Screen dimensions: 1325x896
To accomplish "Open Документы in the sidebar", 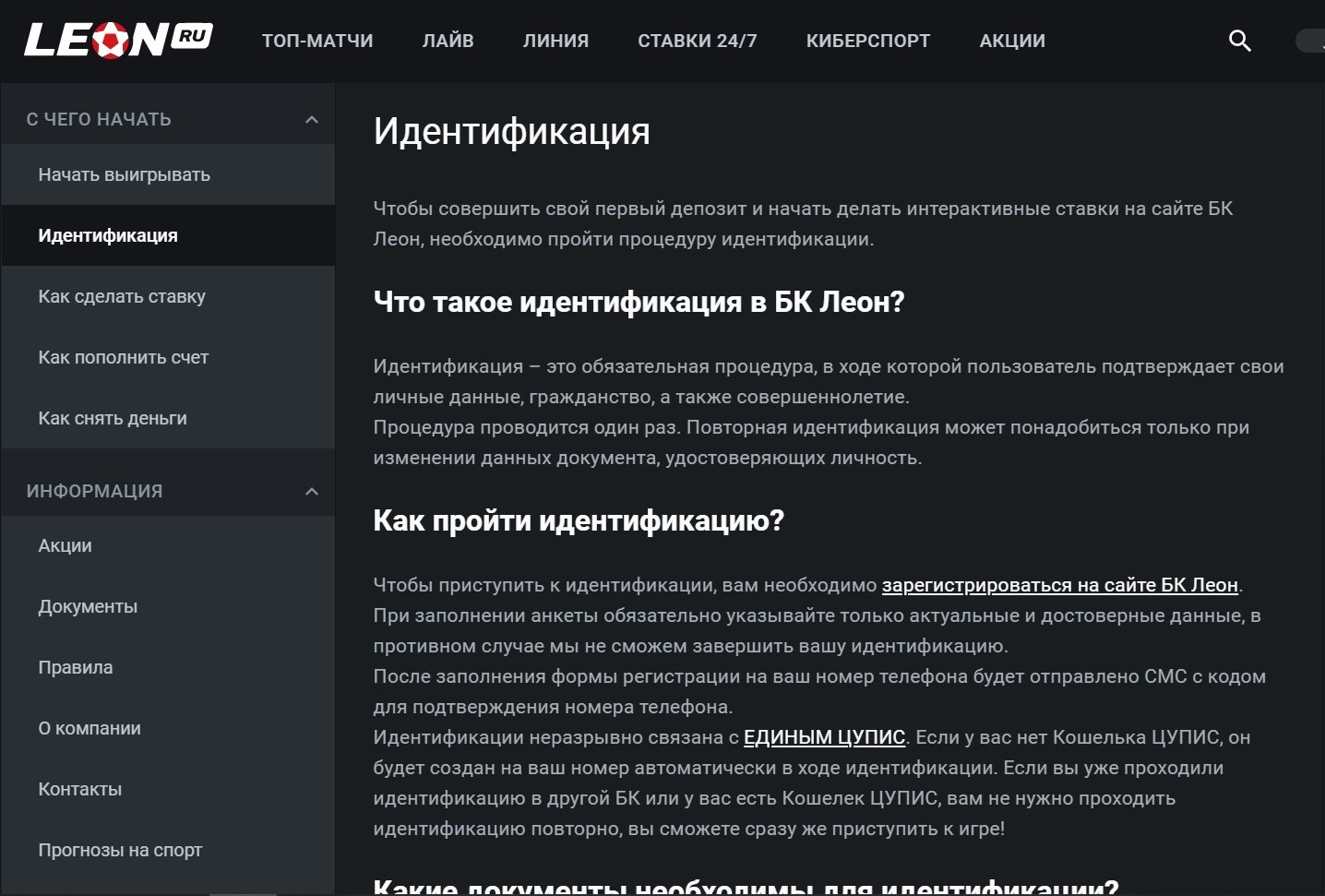I will tap(168, 606).
